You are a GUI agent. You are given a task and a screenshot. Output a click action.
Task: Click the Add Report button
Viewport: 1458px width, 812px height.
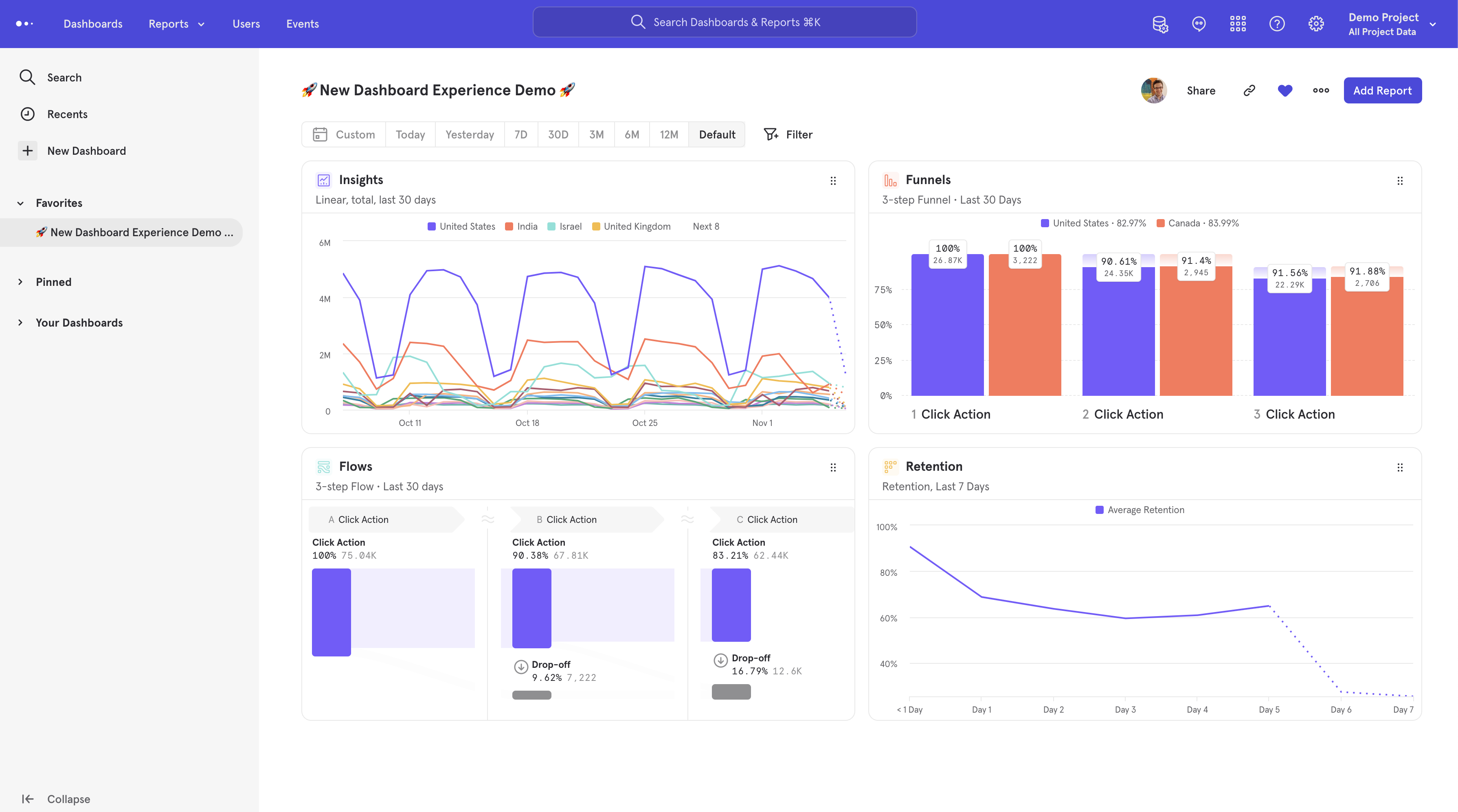[x=1382, y=90]
